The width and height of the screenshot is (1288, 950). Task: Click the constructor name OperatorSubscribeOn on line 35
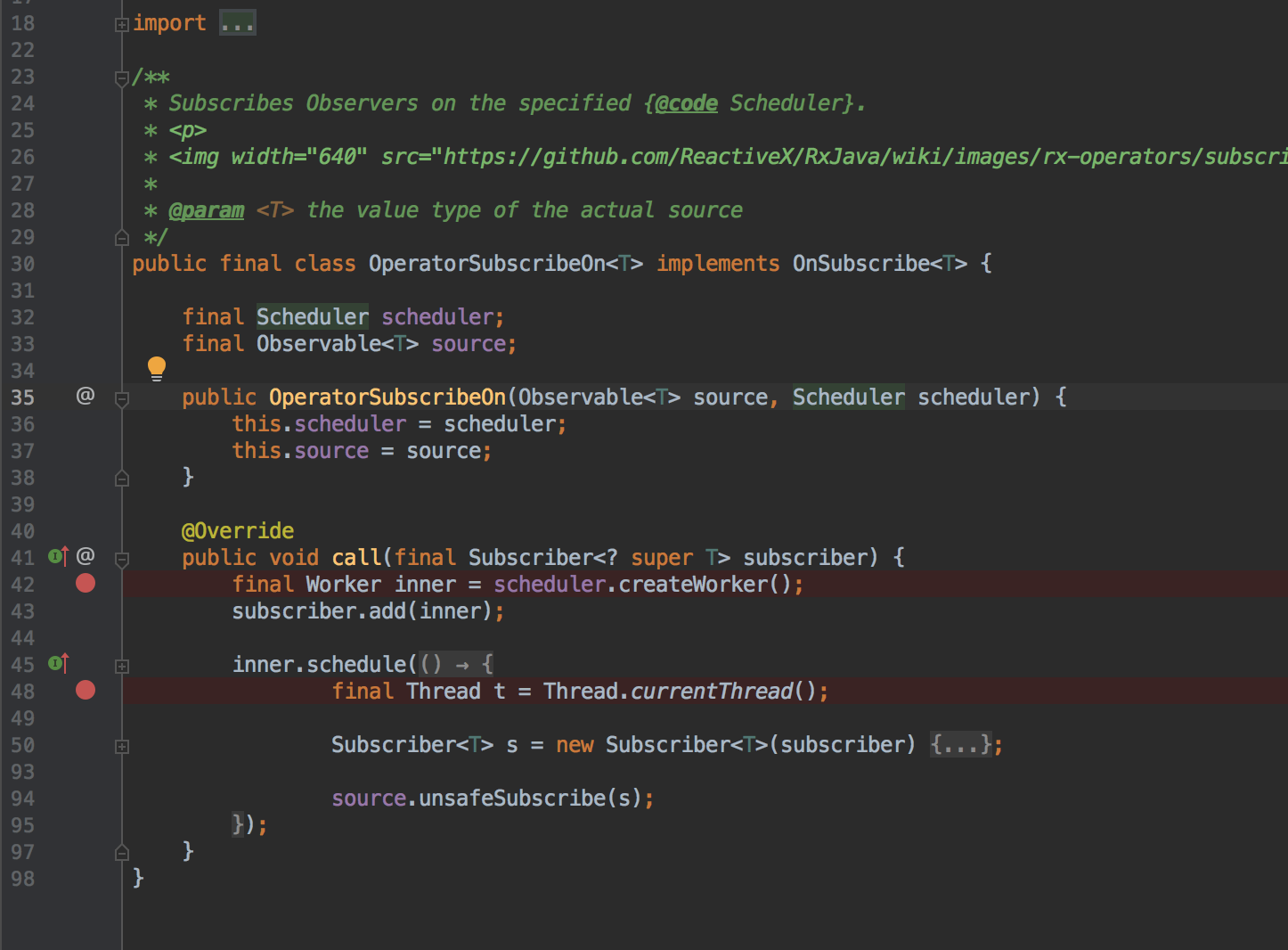point(387,397)
